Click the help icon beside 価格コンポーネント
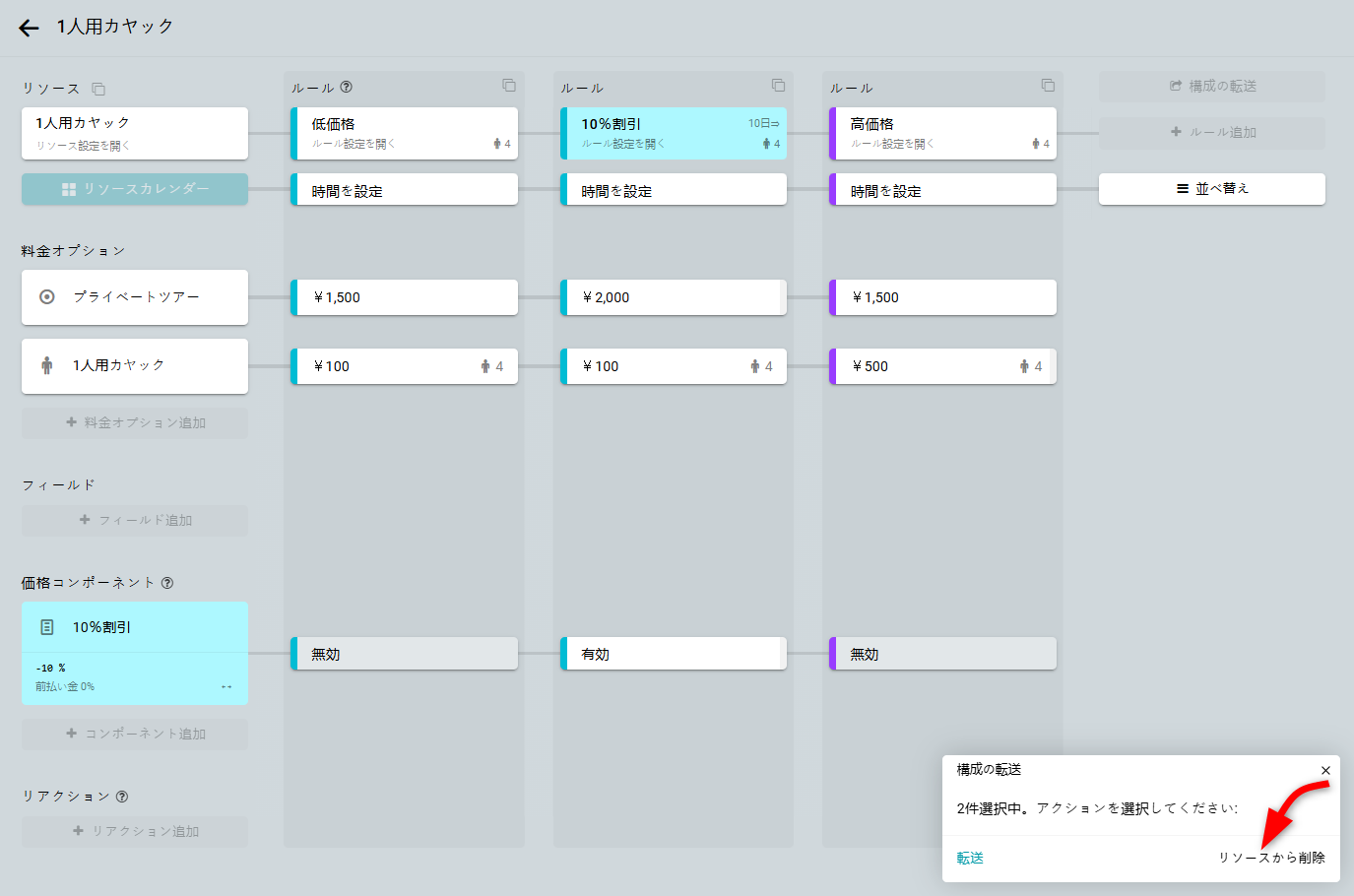 click(167, 583)
